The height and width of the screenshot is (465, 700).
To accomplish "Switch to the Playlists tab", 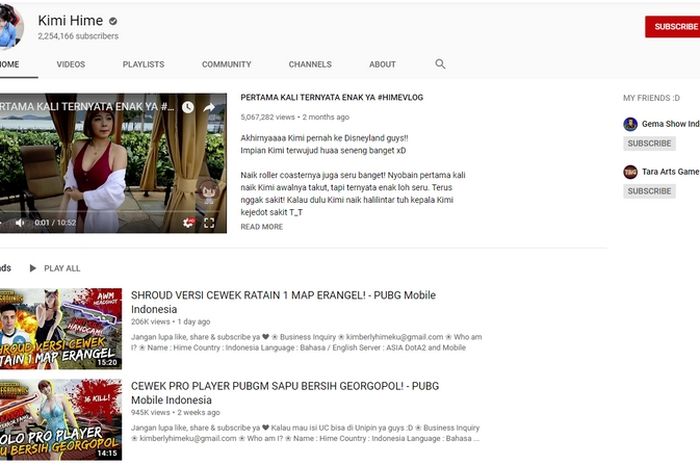I will click(143, 64).
